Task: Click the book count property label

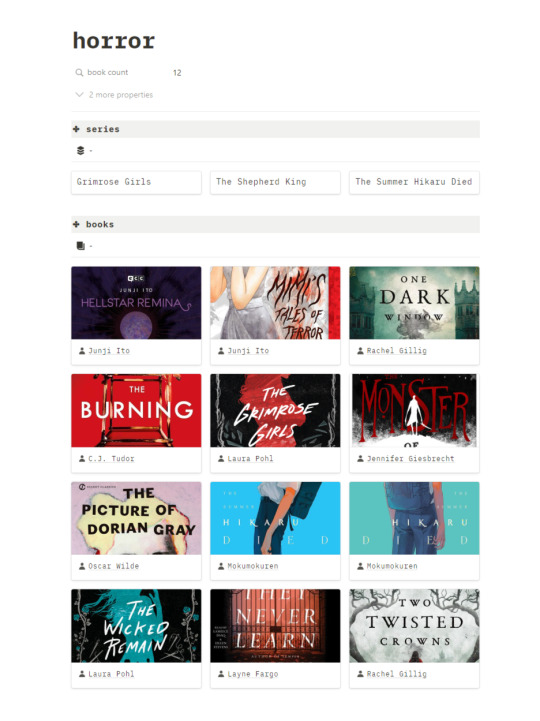Action: point(108,73)
